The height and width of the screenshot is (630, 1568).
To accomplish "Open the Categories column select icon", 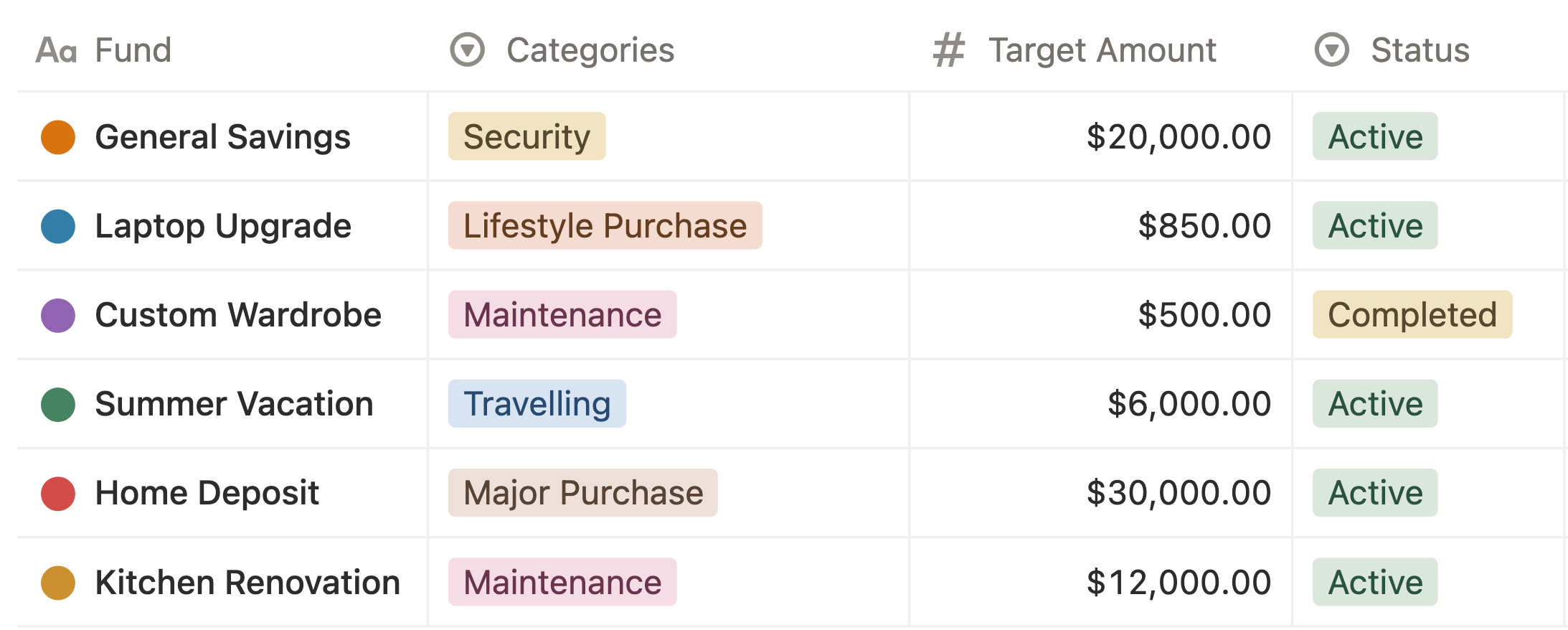I will [468, 50].
